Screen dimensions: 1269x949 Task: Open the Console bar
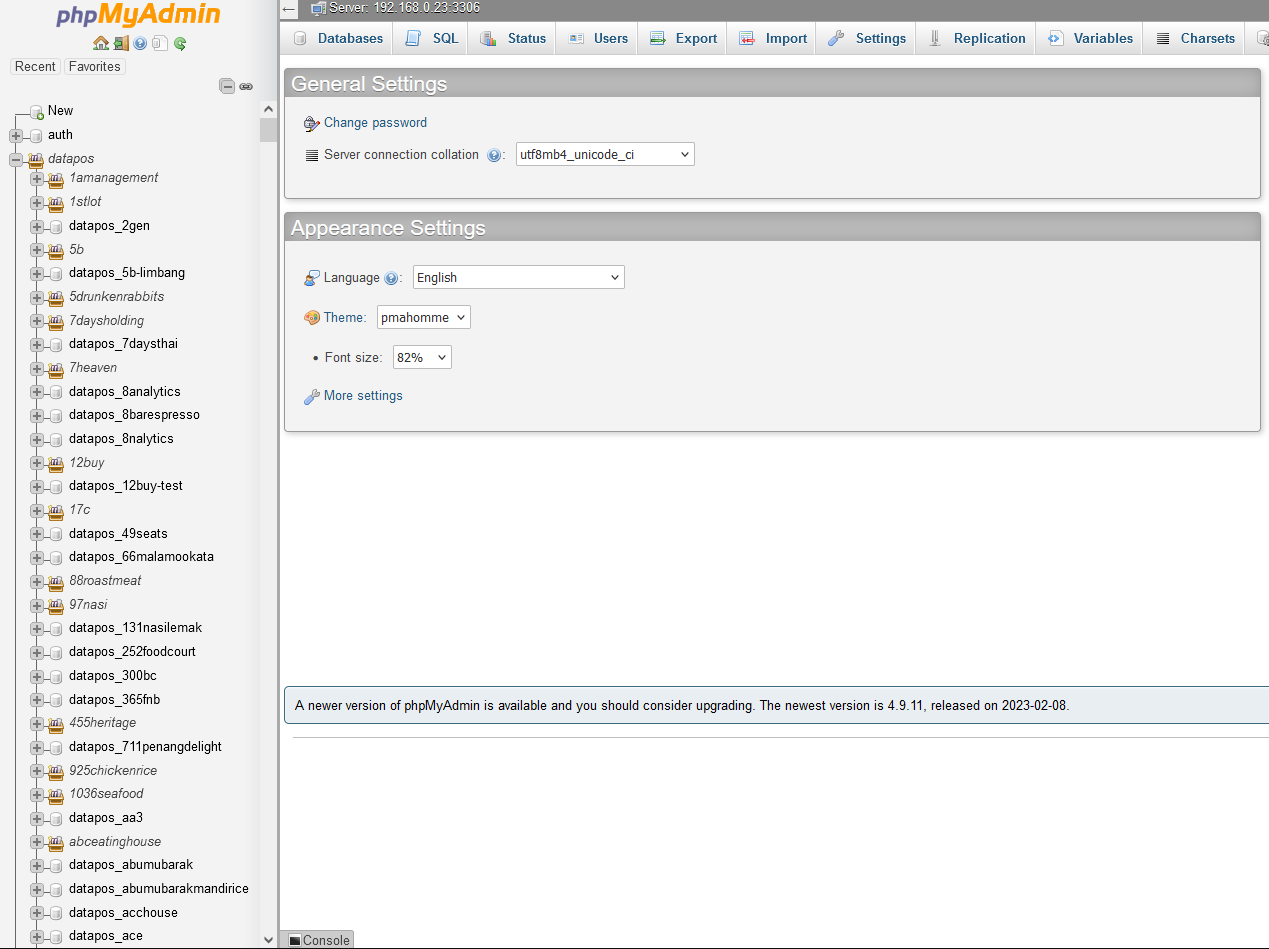click(319, 940)
